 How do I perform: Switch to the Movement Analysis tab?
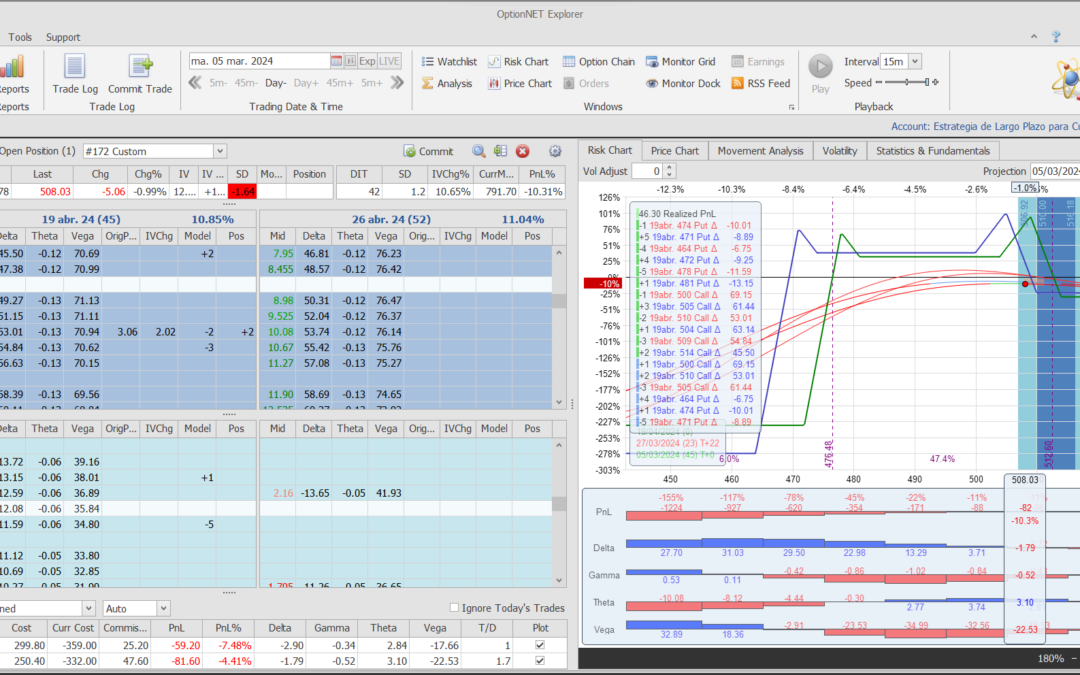pos(761,151)
